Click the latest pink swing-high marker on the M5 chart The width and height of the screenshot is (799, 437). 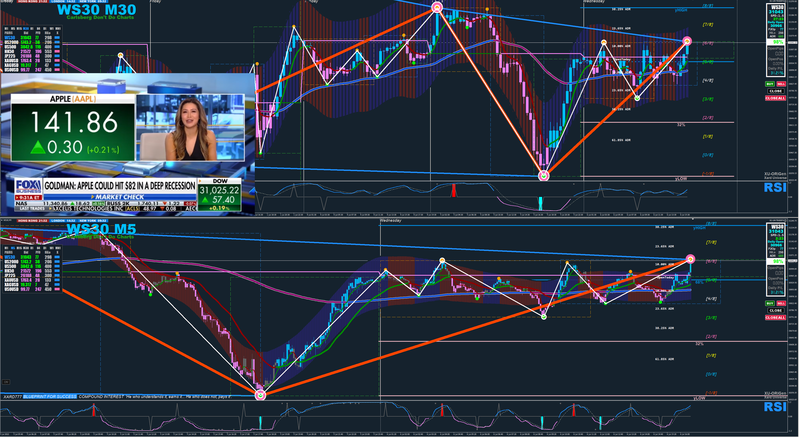tap(690, 259)
